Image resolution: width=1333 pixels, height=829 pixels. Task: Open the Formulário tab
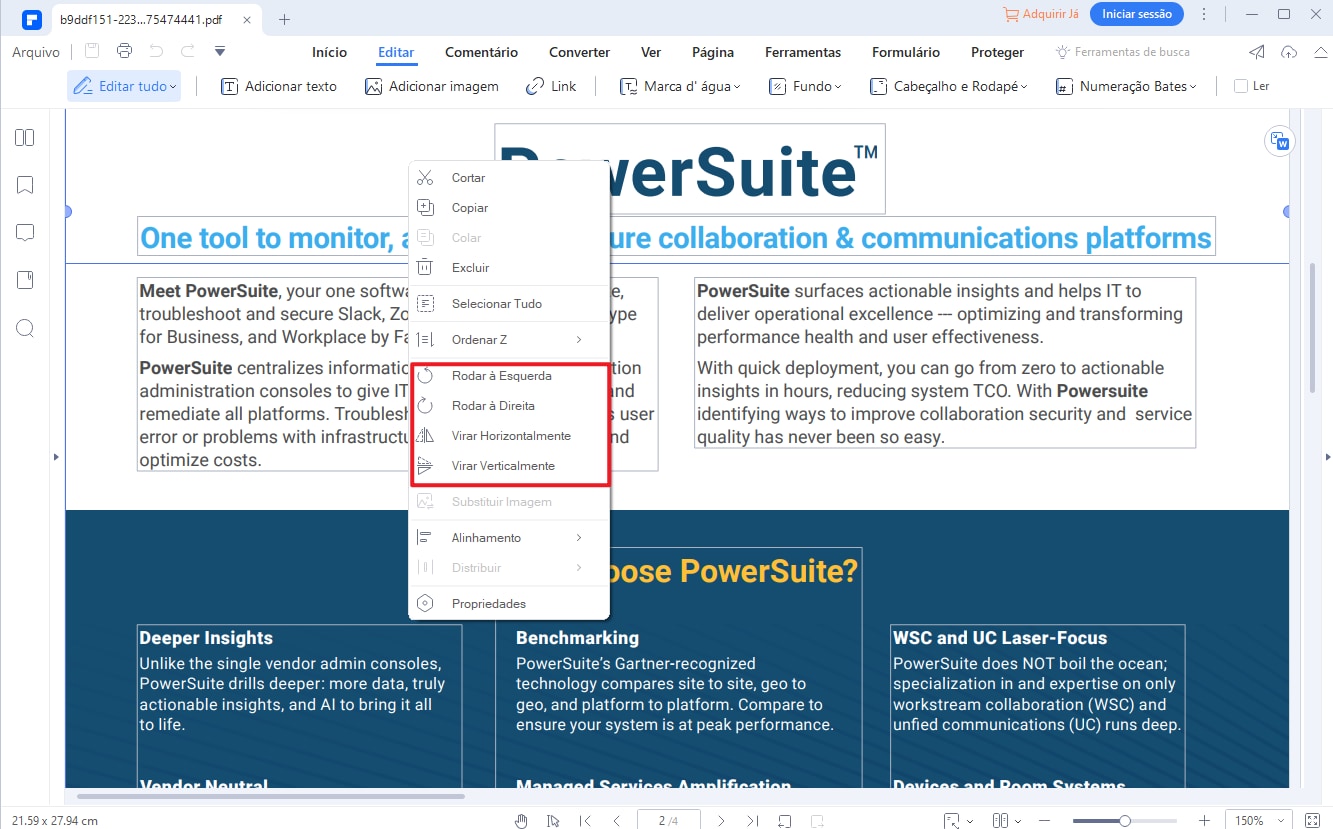(906, 52)
